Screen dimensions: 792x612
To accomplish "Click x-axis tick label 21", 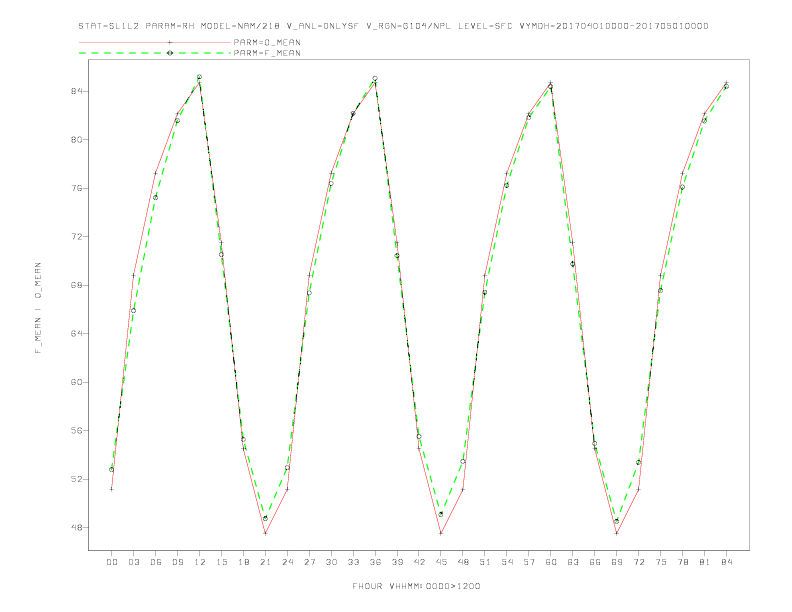I will [265, 562].
